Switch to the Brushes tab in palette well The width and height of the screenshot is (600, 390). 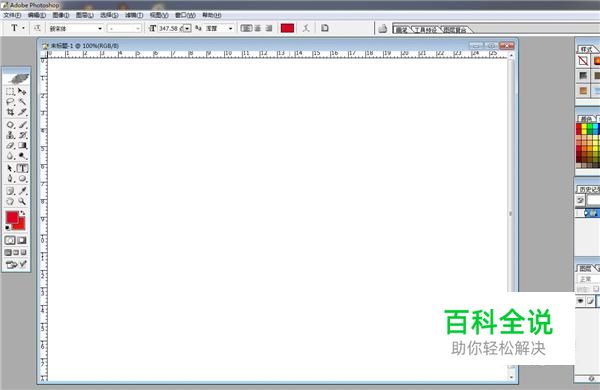[x=401, y=30]
